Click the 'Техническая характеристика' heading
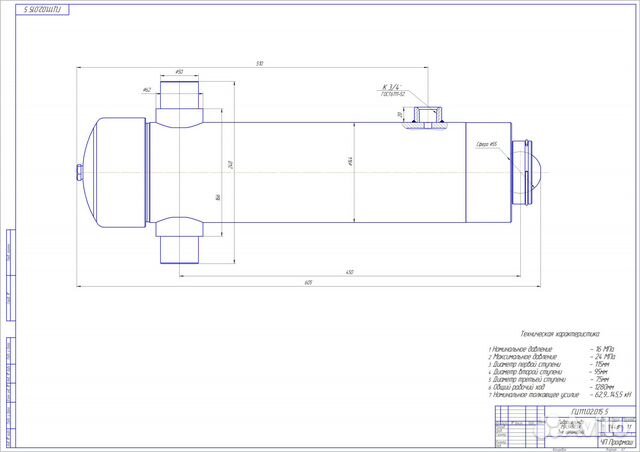640x452 pixels. click(560, 334)
